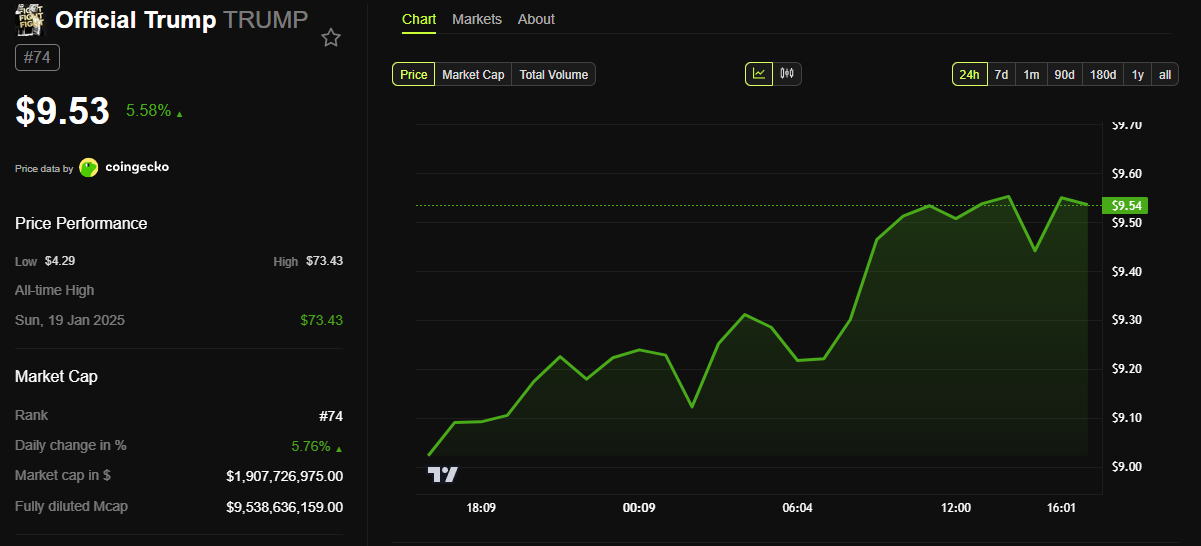Select the 24h time range
The image size is (1201, 546).
point(969,74)
